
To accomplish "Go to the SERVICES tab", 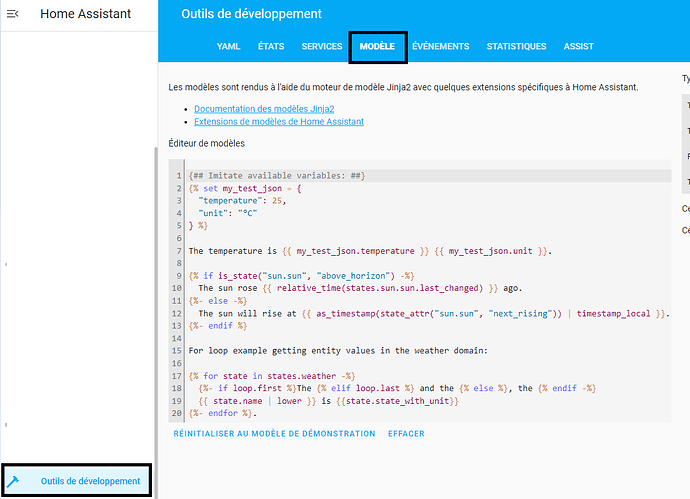I will point(322,46).
